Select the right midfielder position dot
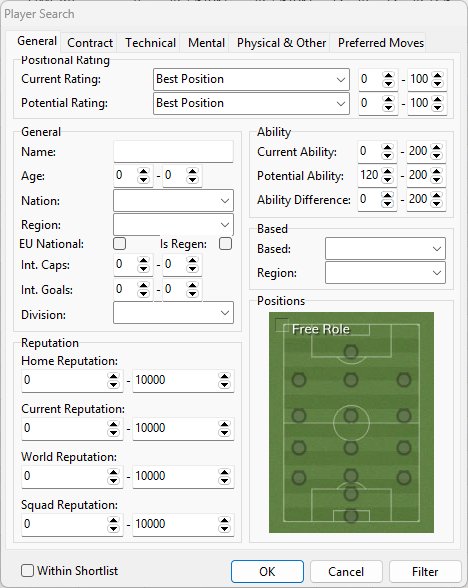This screenshot has width=468, height=588. [x=404, y=416]
